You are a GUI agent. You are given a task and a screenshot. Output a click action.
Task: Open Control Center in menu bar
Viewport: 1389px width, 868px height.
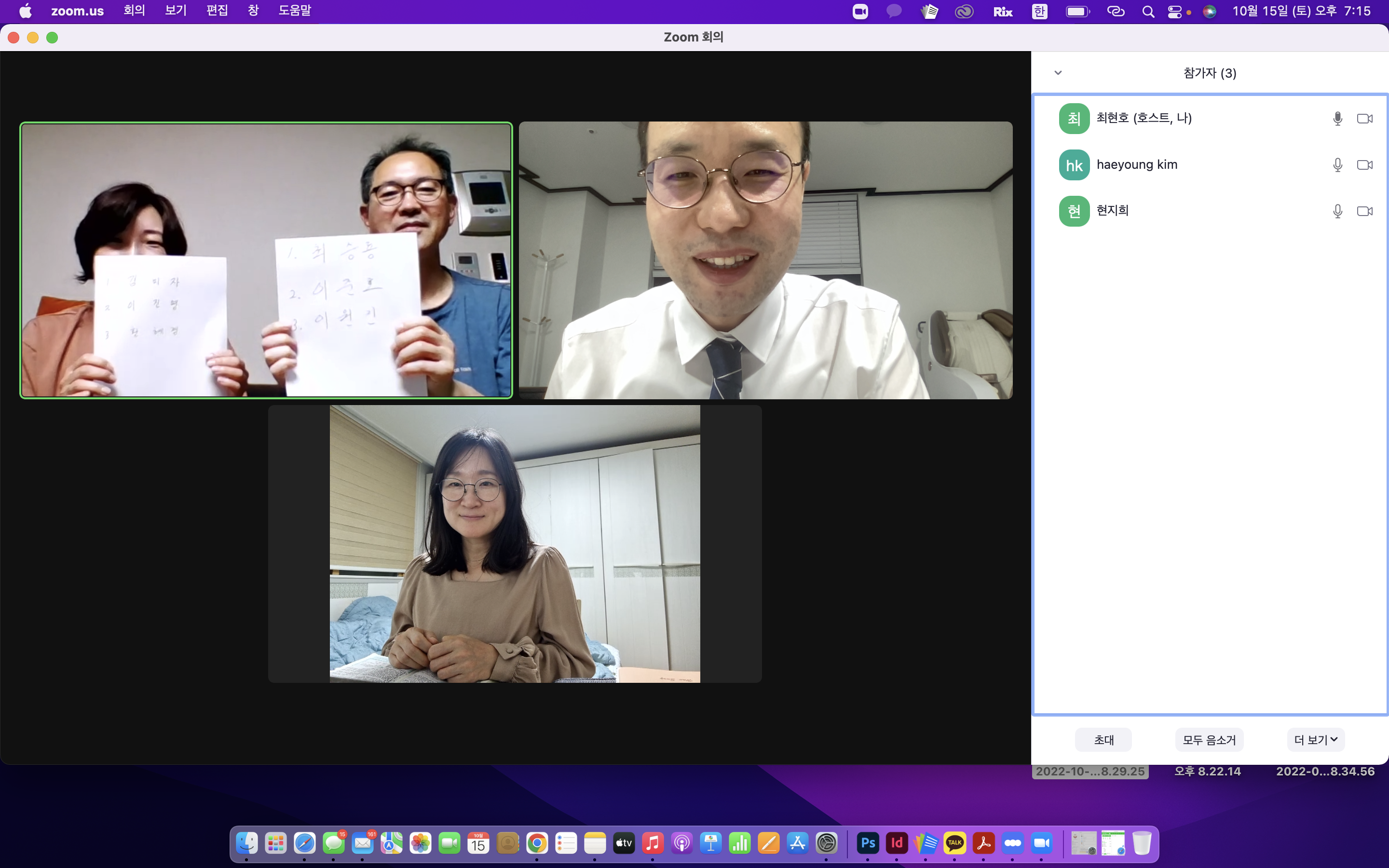(1174, 12)
